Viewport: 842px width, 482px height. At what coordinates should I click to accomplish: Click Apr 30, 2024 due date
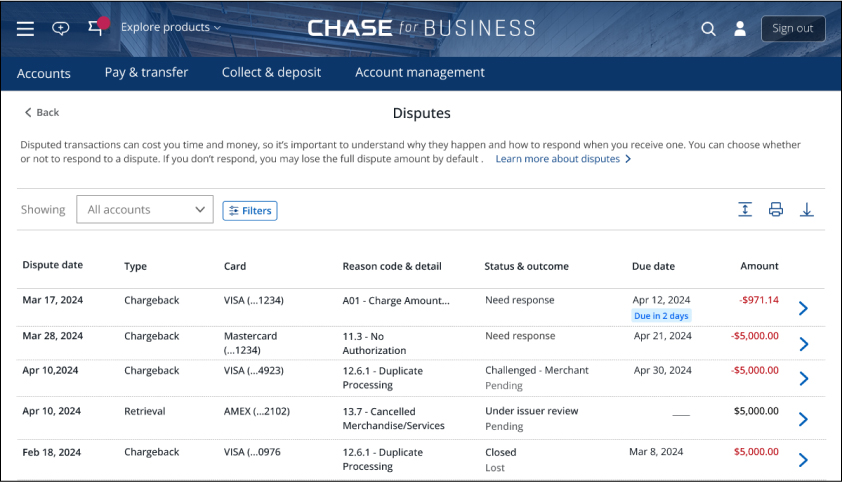coord(663,370)
